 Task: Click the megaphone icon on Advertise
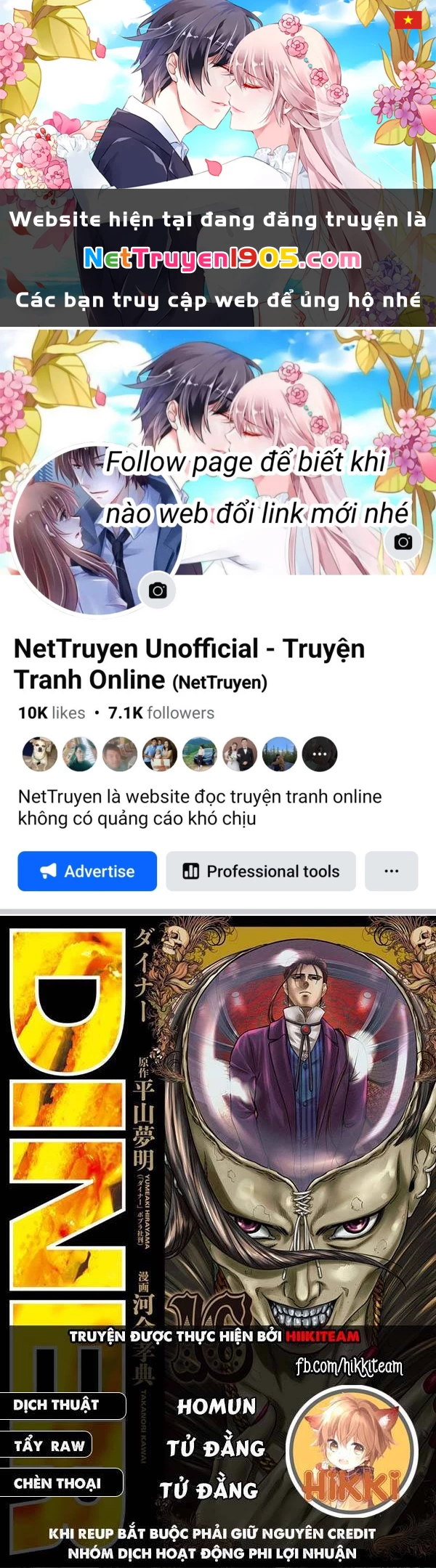48,871
